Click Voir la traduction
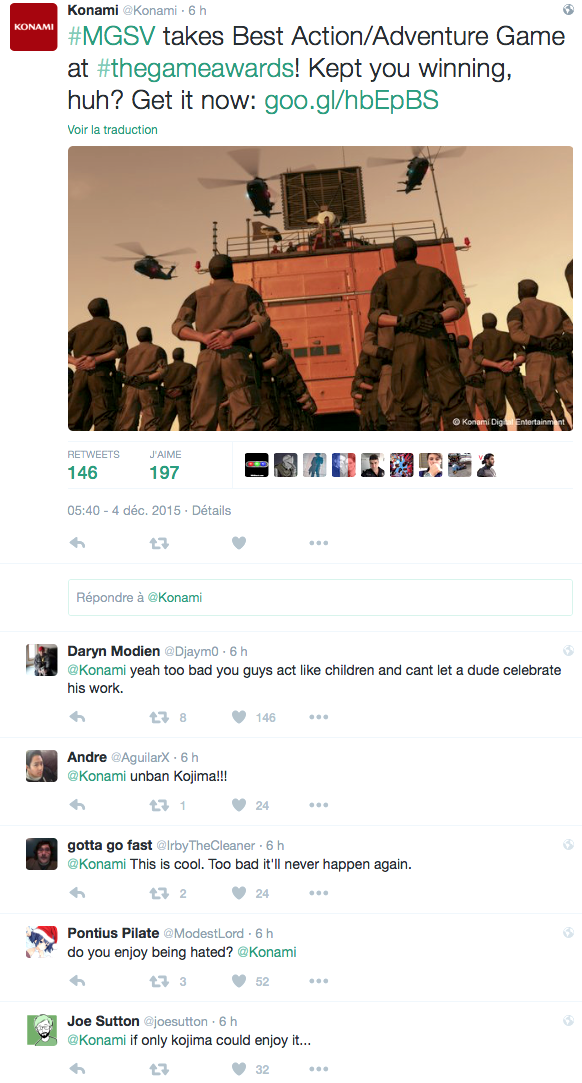The image size is (582, 1083). tap(113, 130)
